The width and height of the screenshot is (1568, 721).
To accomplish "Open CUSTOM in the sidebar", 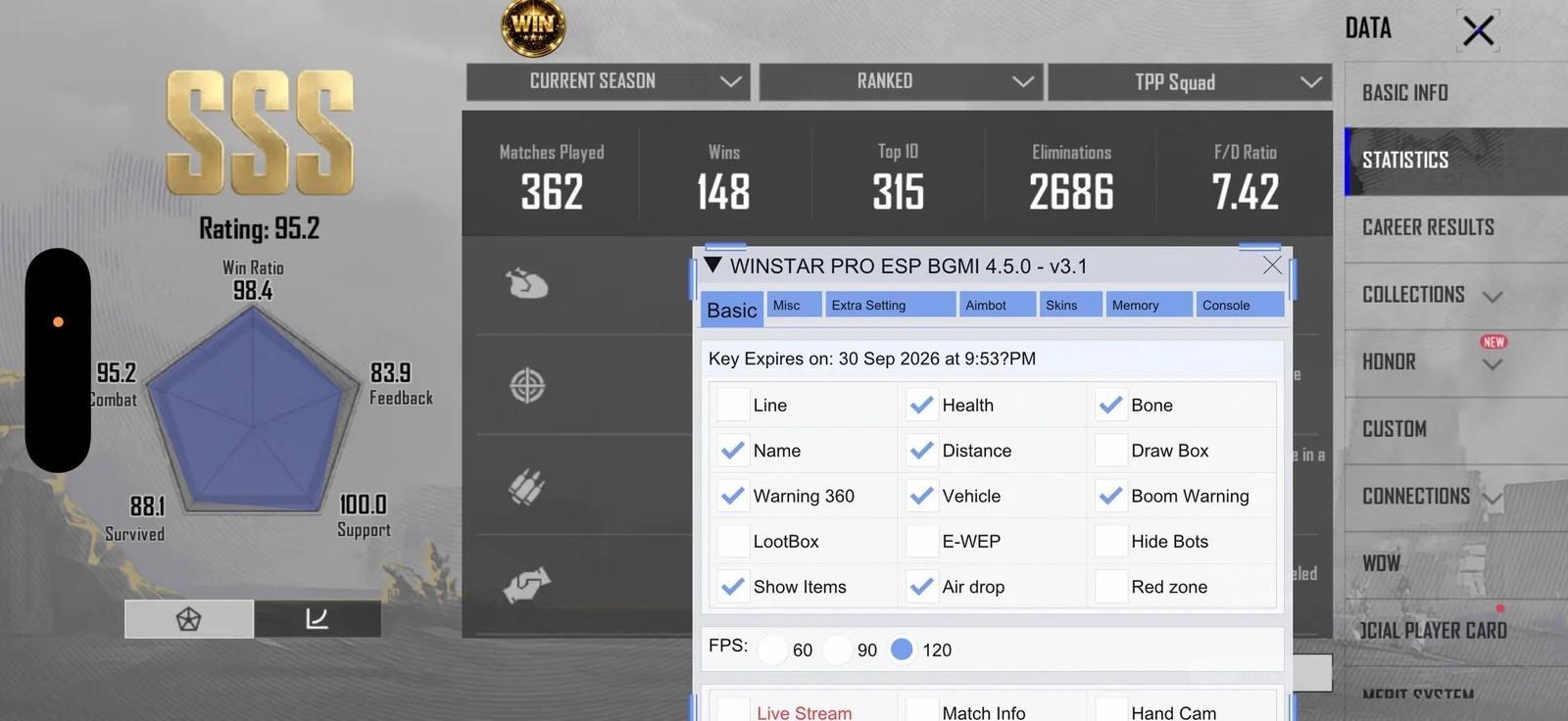I will [x=1456, y=430].
